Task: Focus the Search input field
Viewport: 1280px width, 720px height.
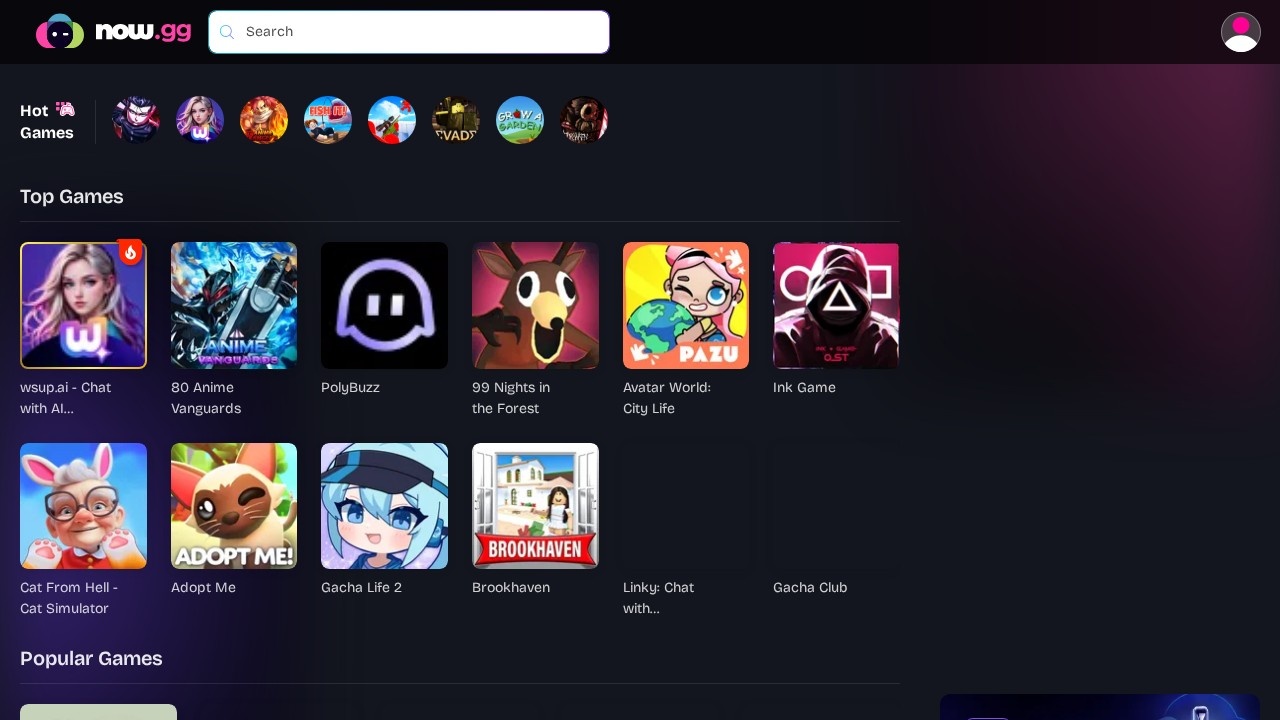Action: [x=409, y=32]
